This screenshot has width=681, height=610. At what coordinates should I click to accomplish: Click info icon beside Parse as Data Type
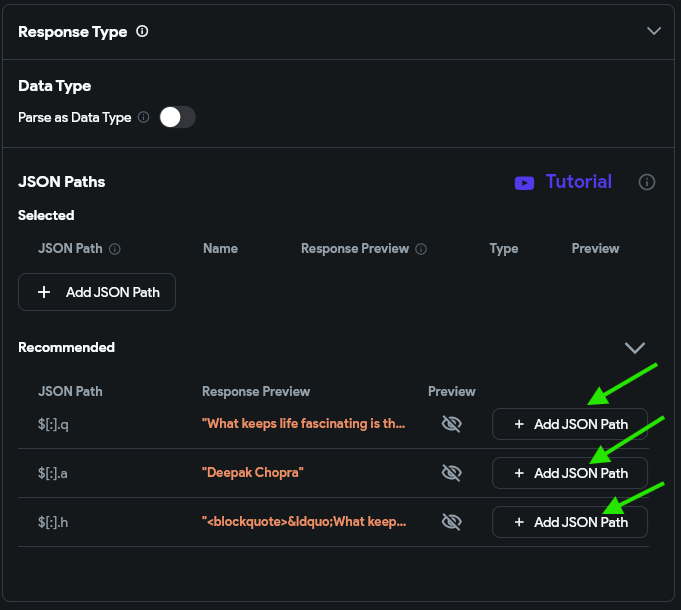click(143, 117)
